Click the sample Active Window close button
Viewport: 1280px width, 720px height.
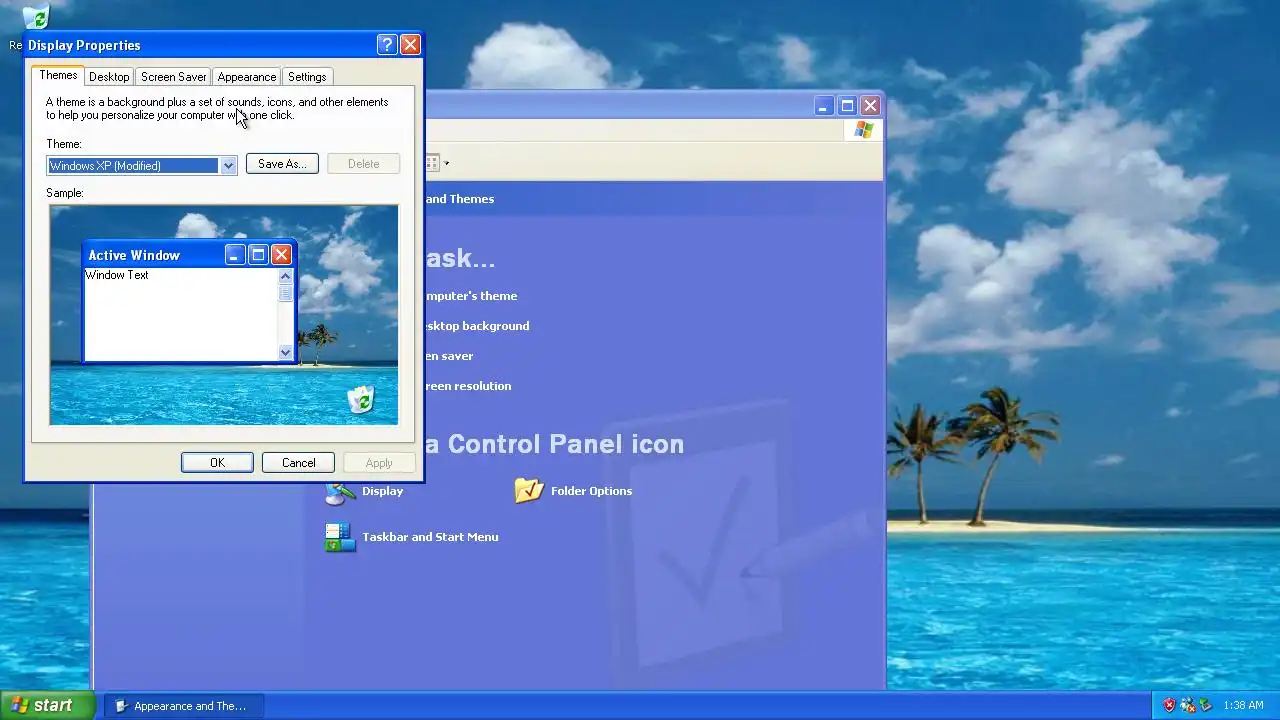tap(281, 255)
